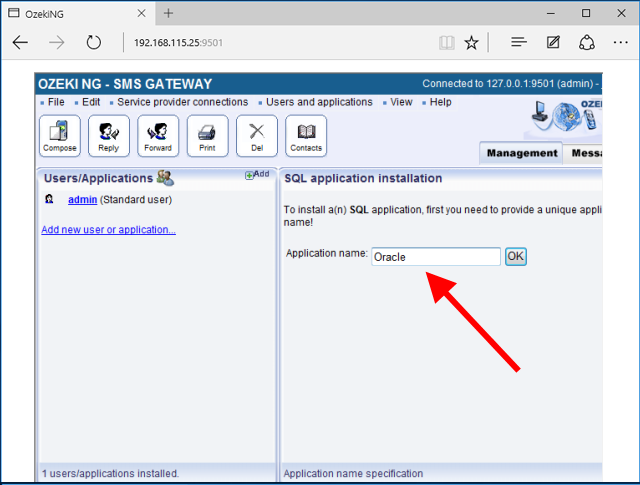Image resolution: width=640 pixels, height=485 pixels.
Task: Hit the Del toolbar icon
Action: (257, 135)
